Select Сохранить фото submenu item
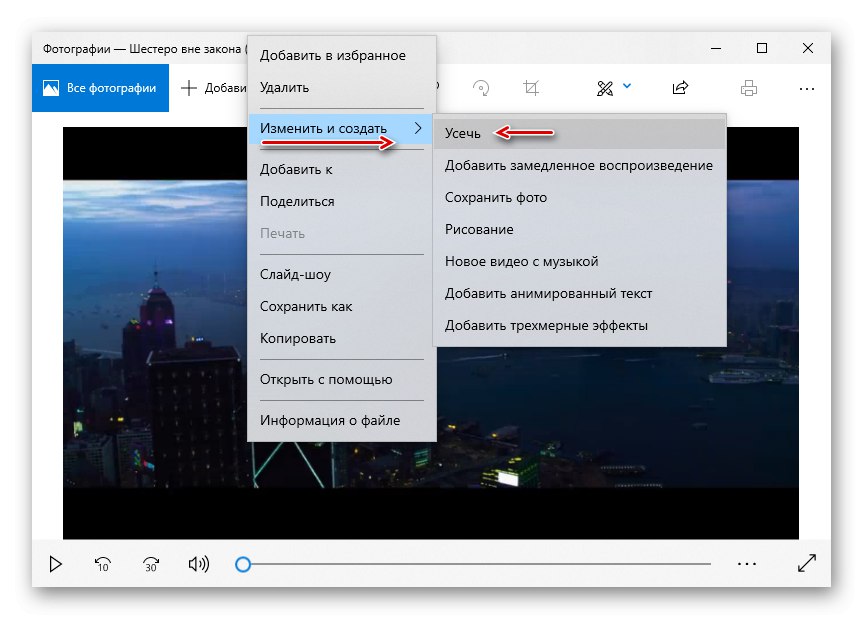 click(x=580, y=198)
